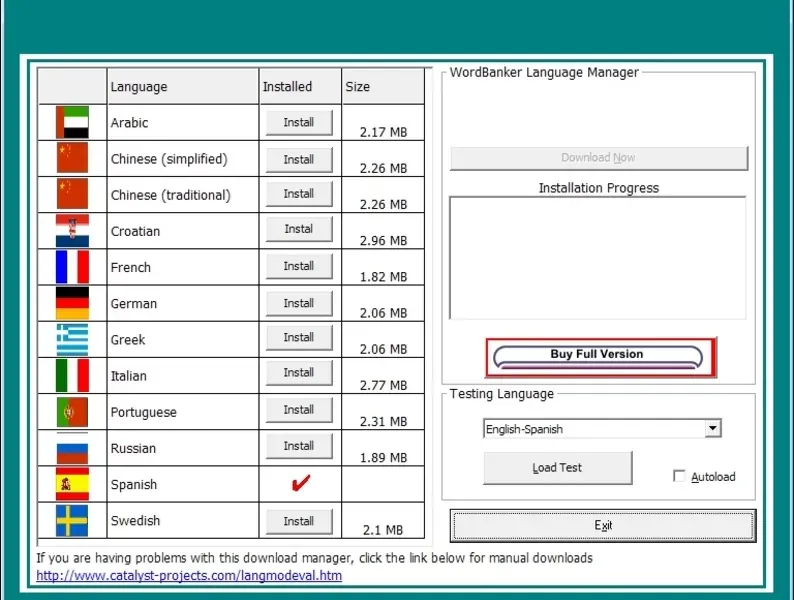Click the Chinese (traditional) flag icon
Screen dimensions: 794x600
tap(72, 194)
